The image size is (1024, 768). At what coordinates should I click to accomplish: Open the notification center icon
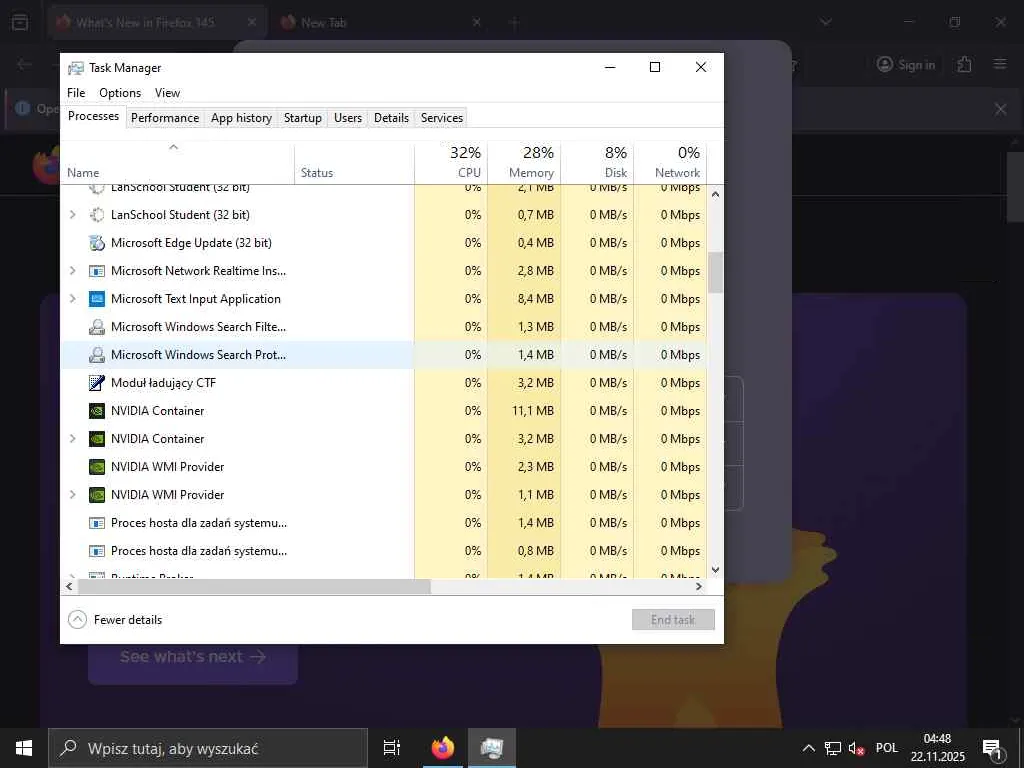click(992, 749)
